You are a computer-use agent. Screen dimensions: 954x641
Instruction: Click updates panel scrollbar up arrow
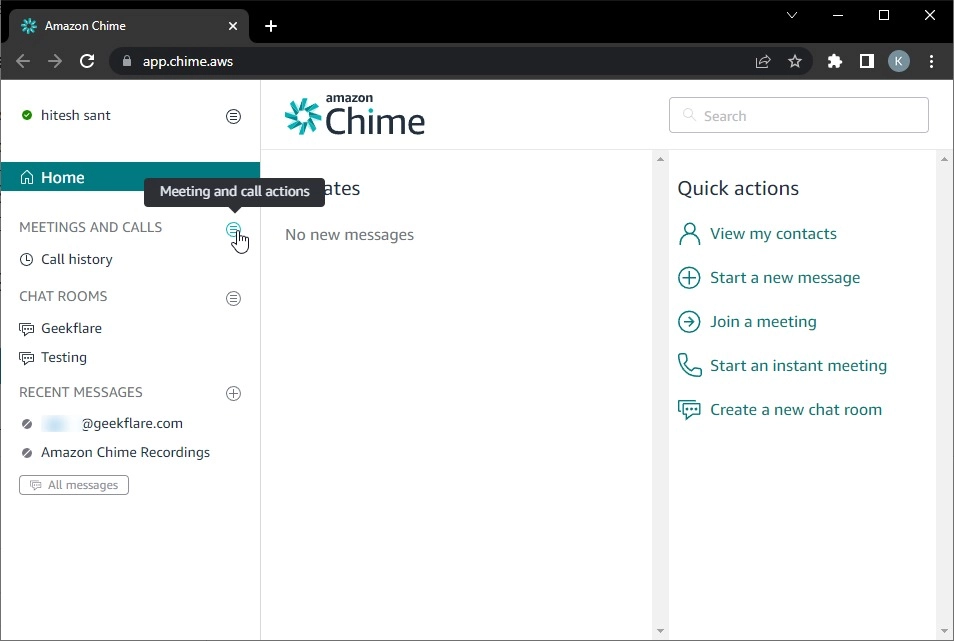[x=660, y=159]
